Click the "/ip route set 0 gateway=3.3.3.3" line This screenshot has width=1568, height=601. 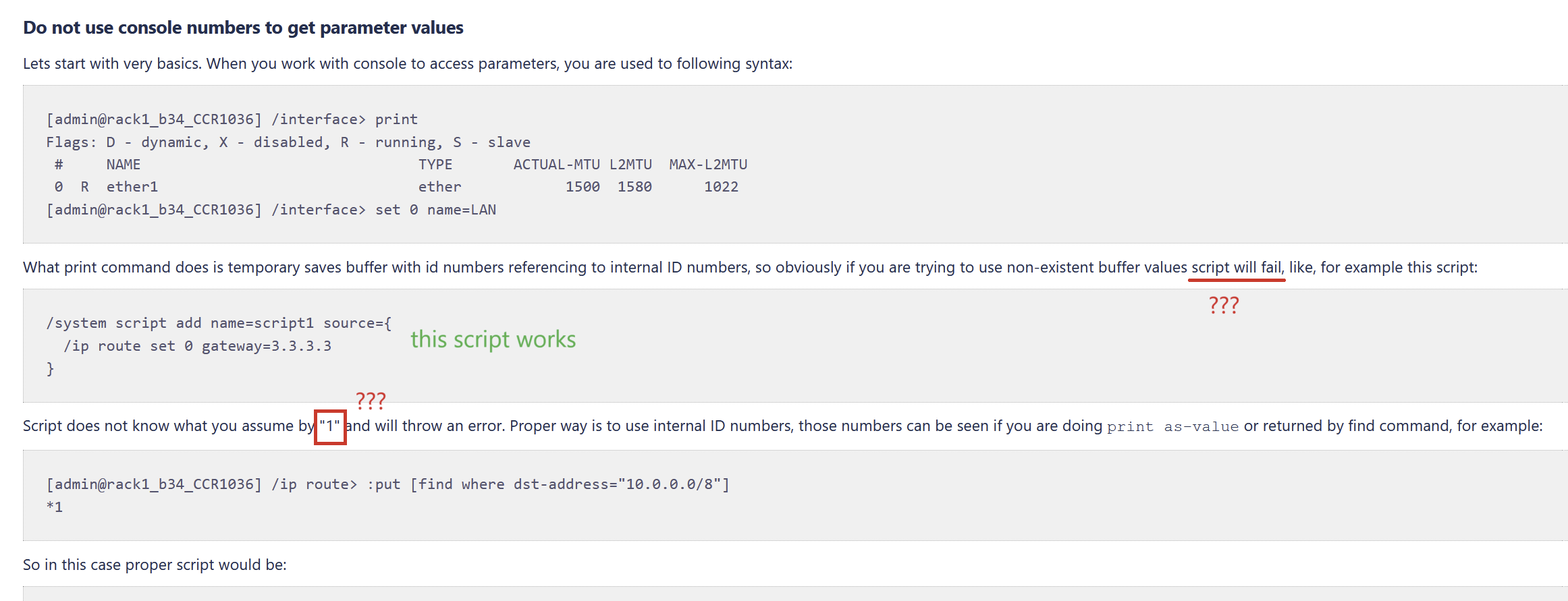[198, 346]
